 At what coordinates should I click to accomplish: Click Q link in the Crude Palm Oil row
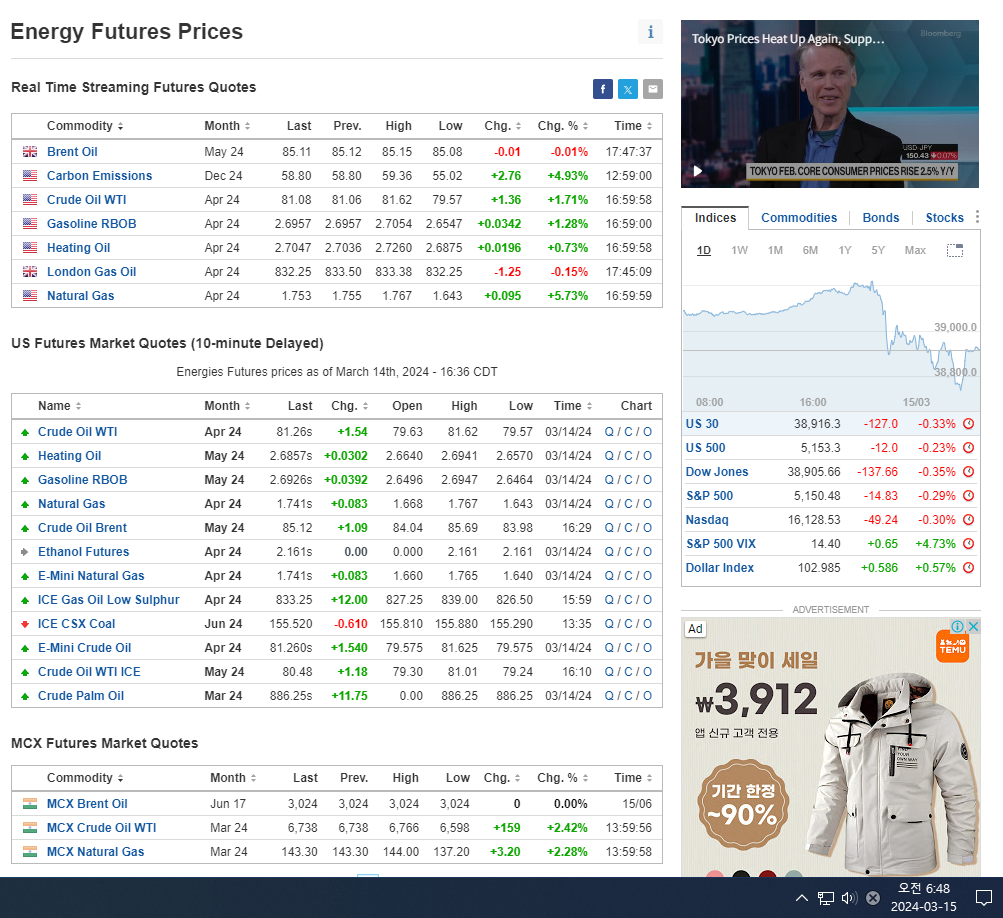click(609, 696)
